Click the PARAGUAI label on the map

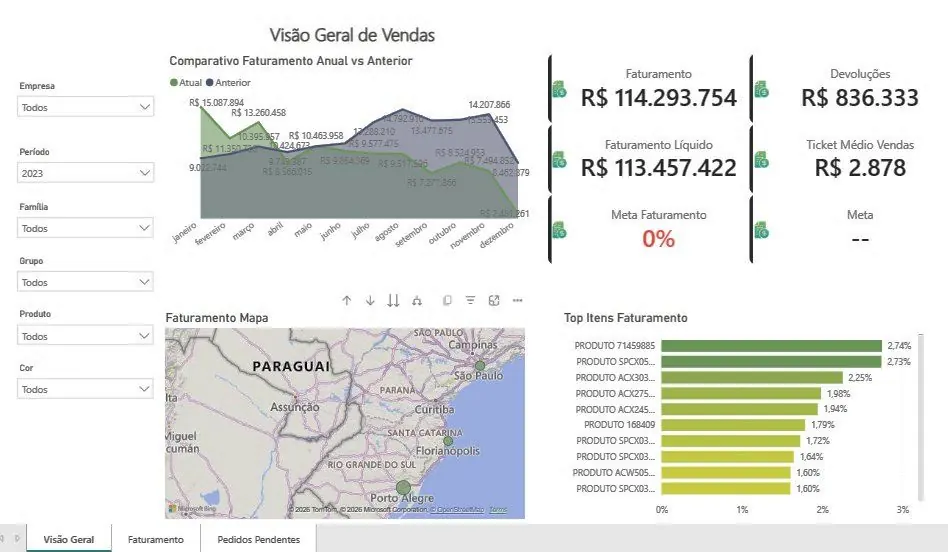[291, 366]
